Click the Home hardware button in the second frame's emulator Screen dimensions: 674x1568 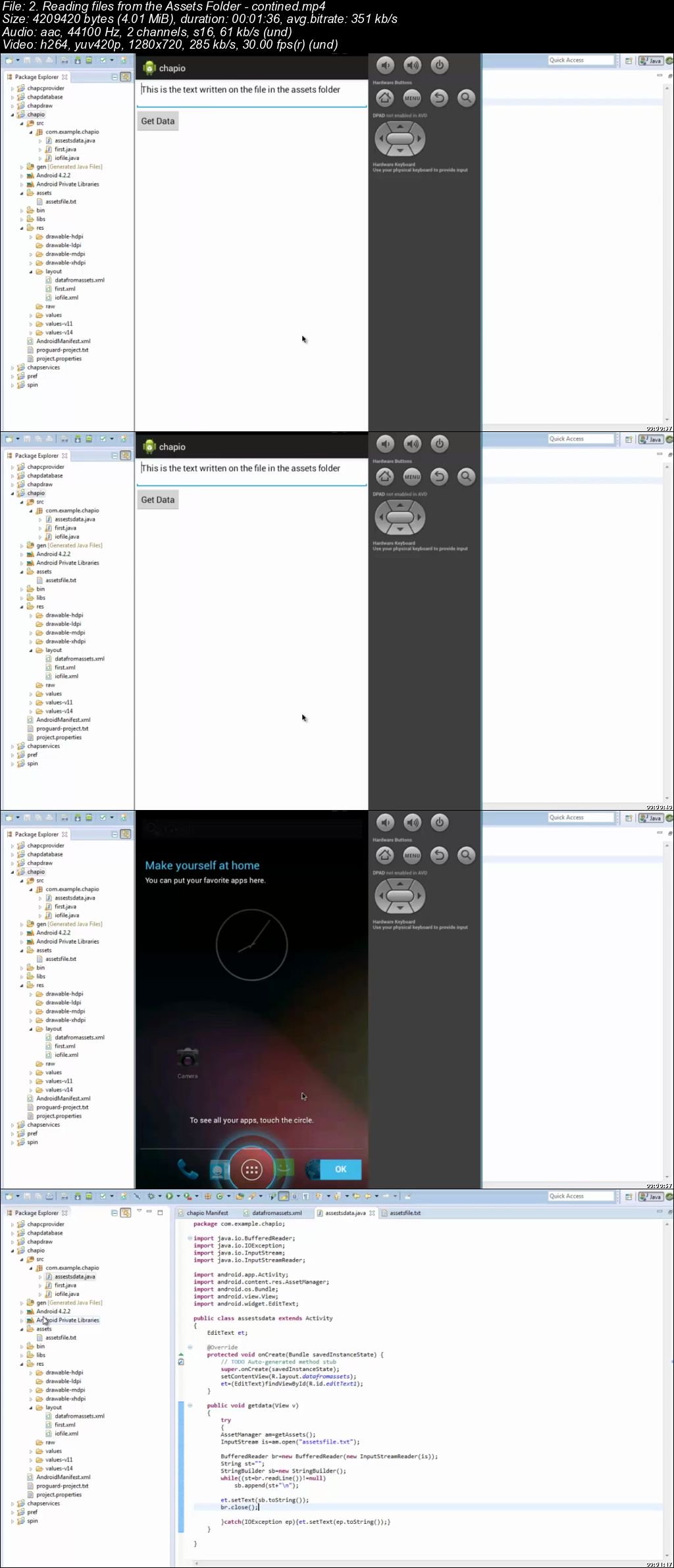click(385, 477)
